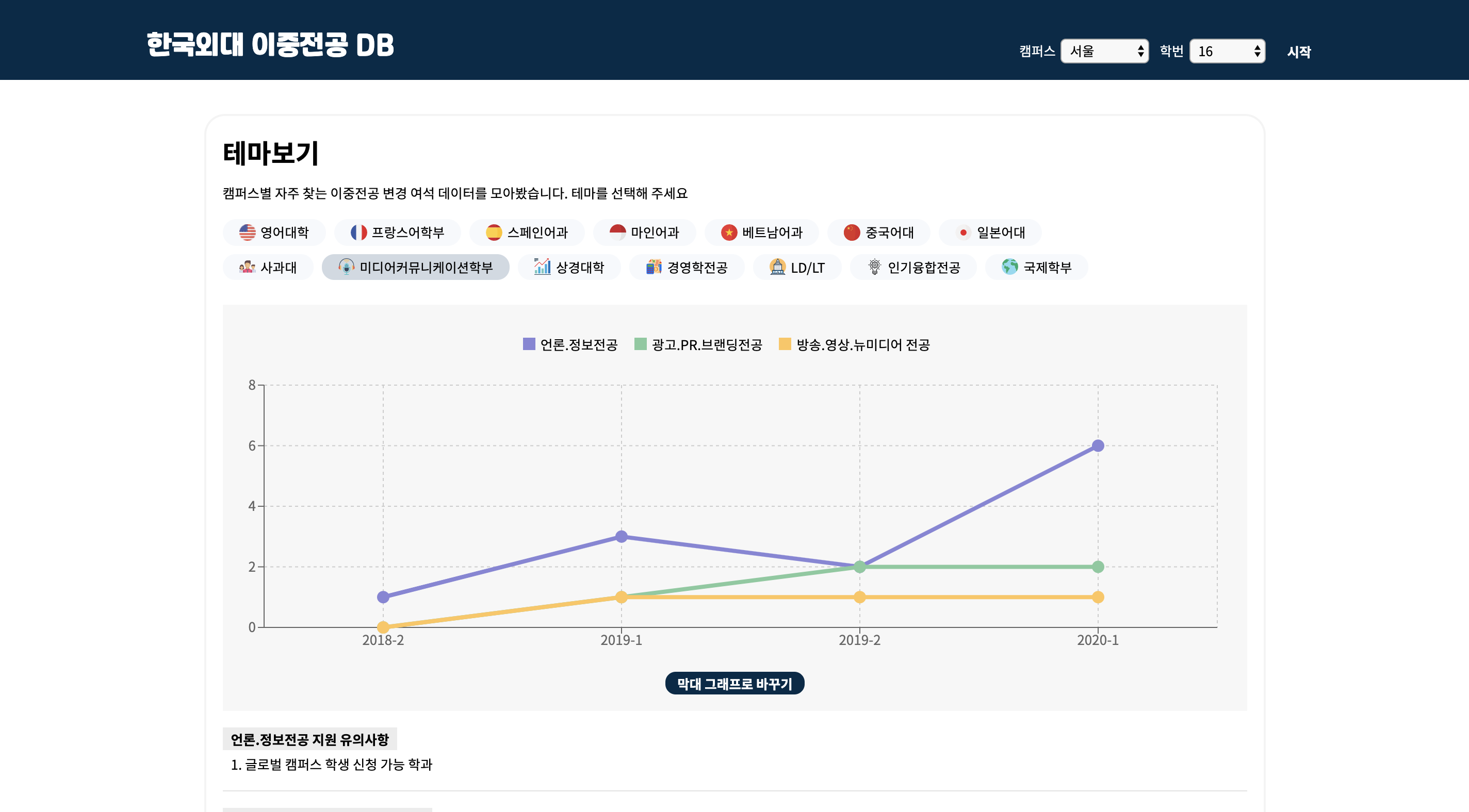Toggle 언론.정보전공 series via purple legend swatch
The width and height of the screenshot is (1469, 812).
529,344
